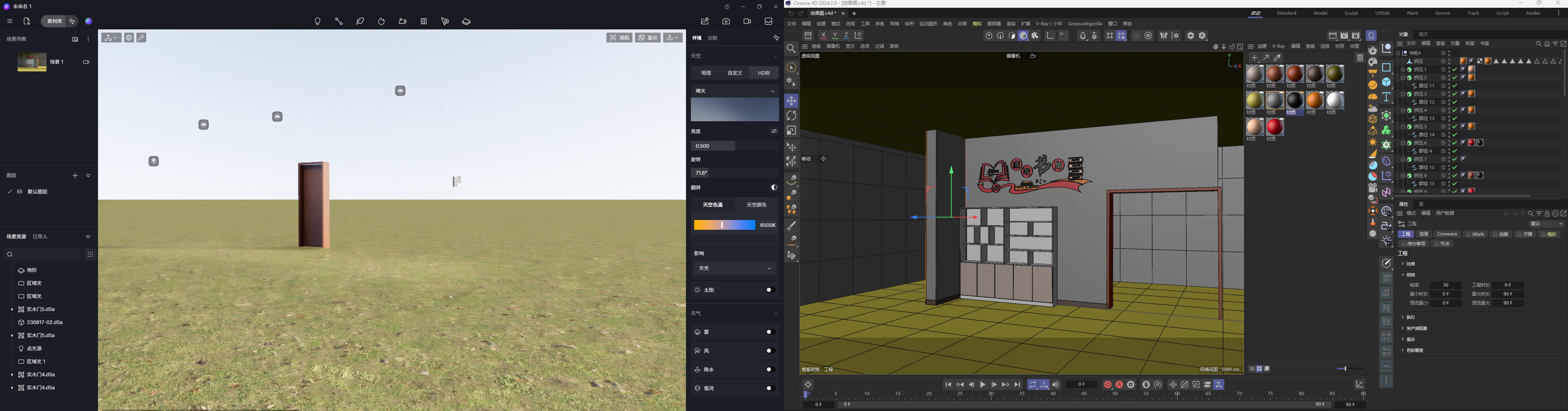Lock the Z axis in Cinema 4D toolbar
Image resolution: width=1568 pixels, height=411 pixels.
click(x=847, y=36)
